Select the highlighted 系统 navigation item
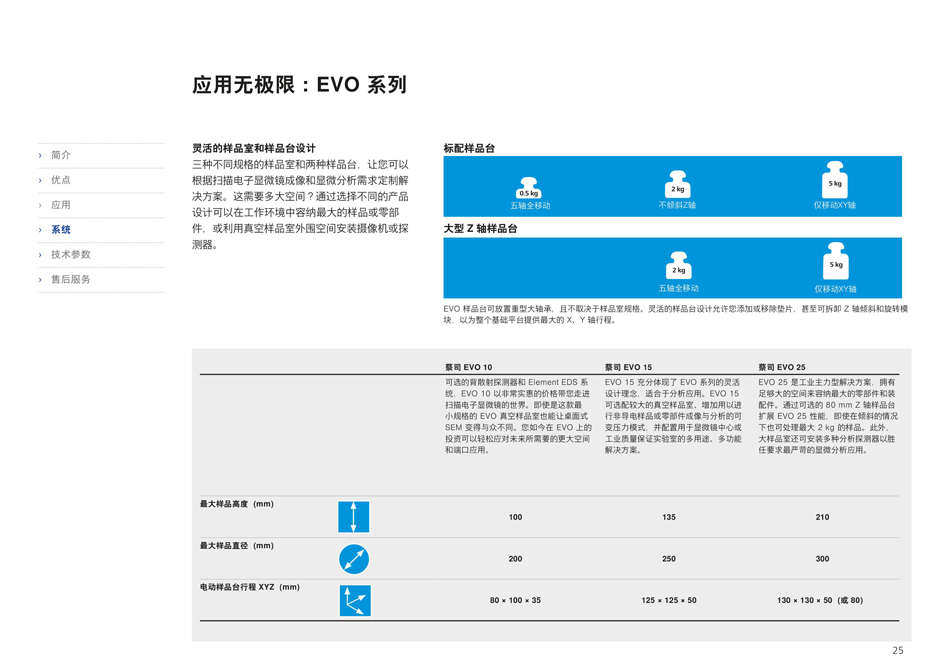Viewport: 950px width, 672px height. (61, 230)
